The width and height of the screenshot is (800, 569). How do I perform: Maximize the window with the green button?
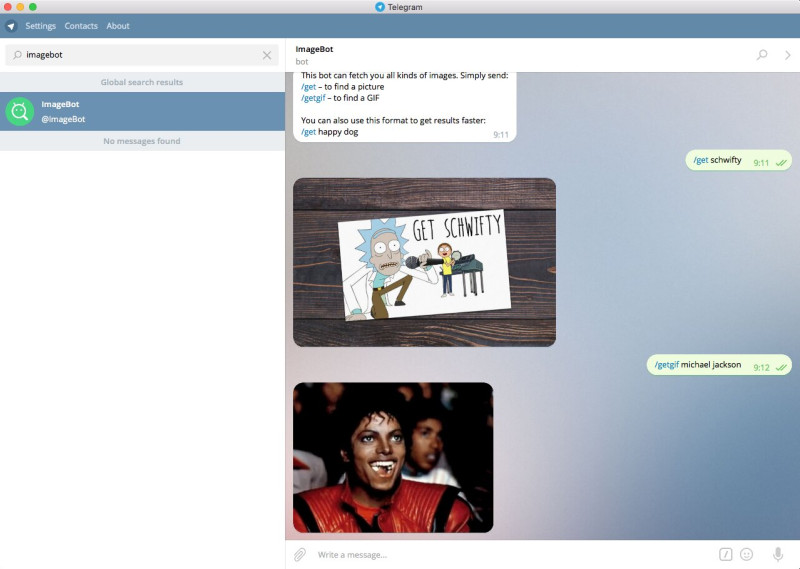point(33,7)
